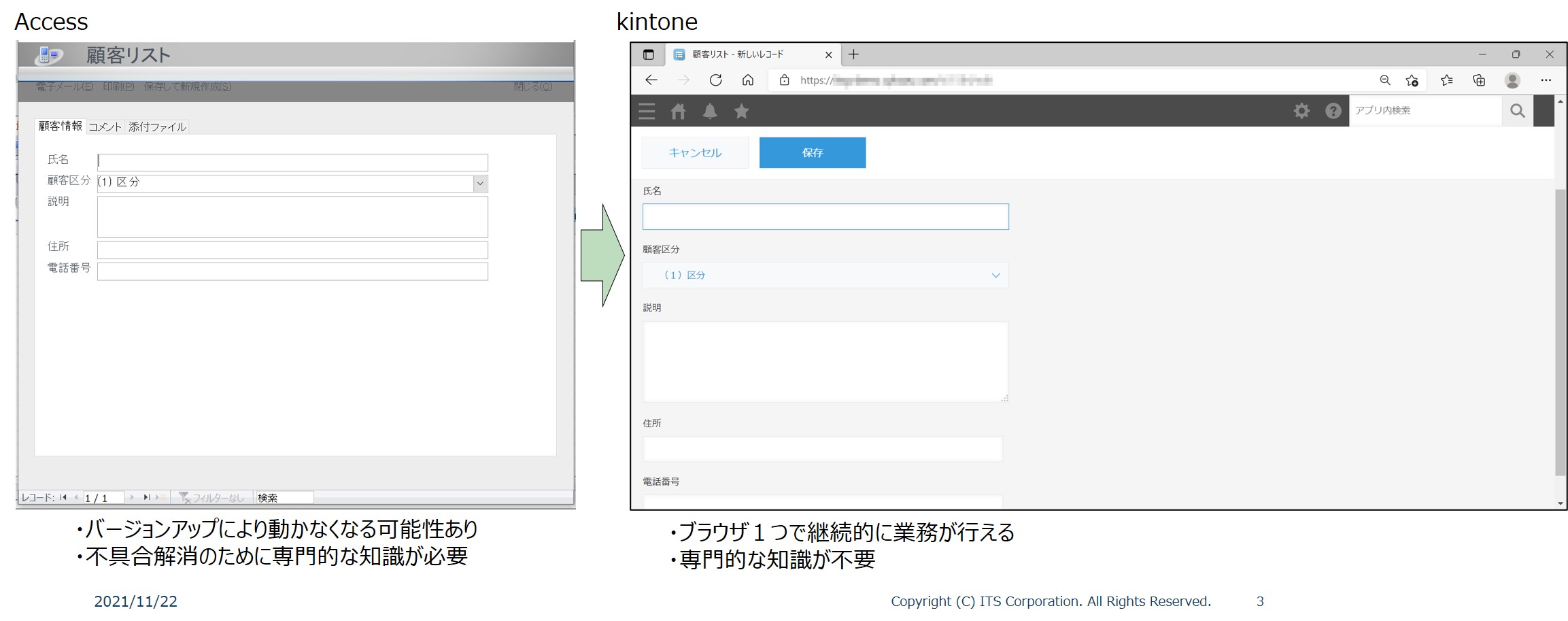The image size is (1568, 621).
Task: Click the Access 電話番号 text field
Action: click(x=292, y=271)
